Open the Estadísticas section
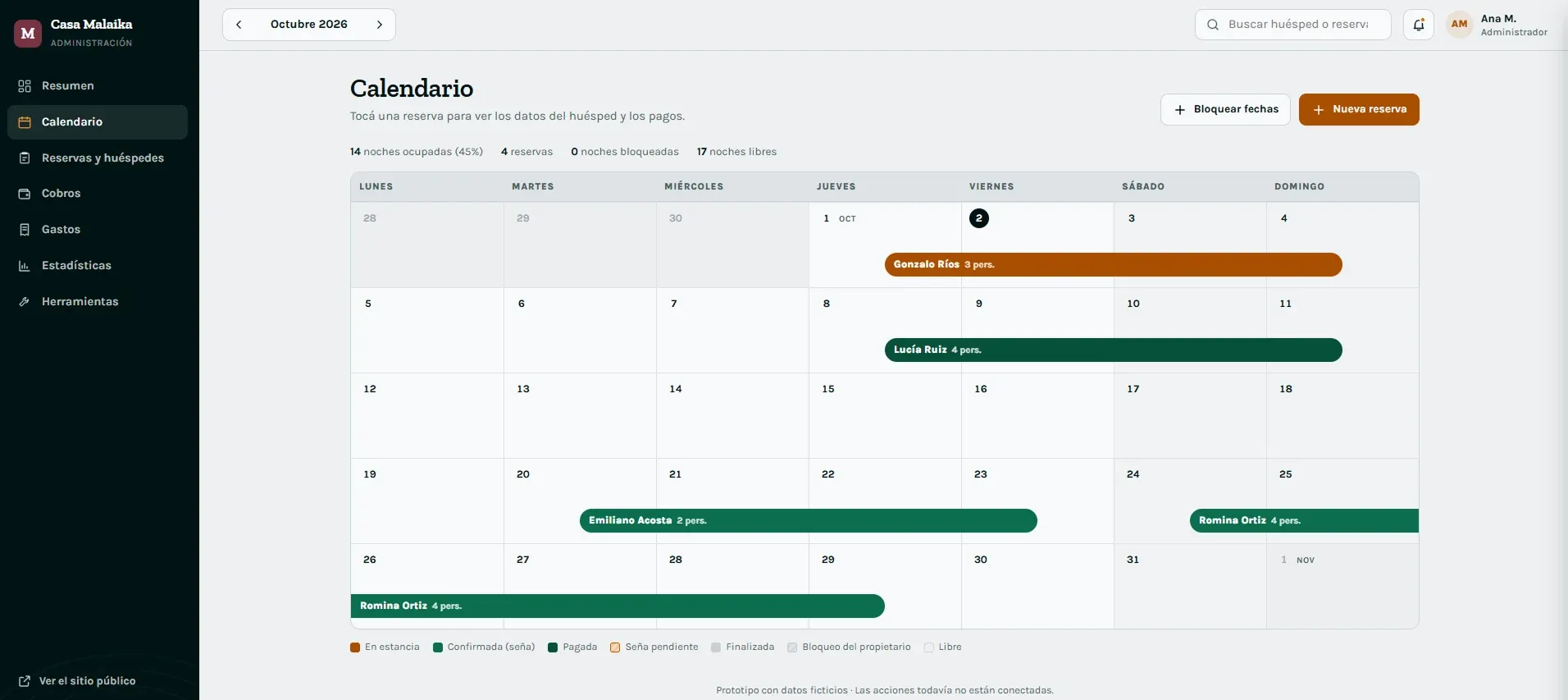 point(98,266)
